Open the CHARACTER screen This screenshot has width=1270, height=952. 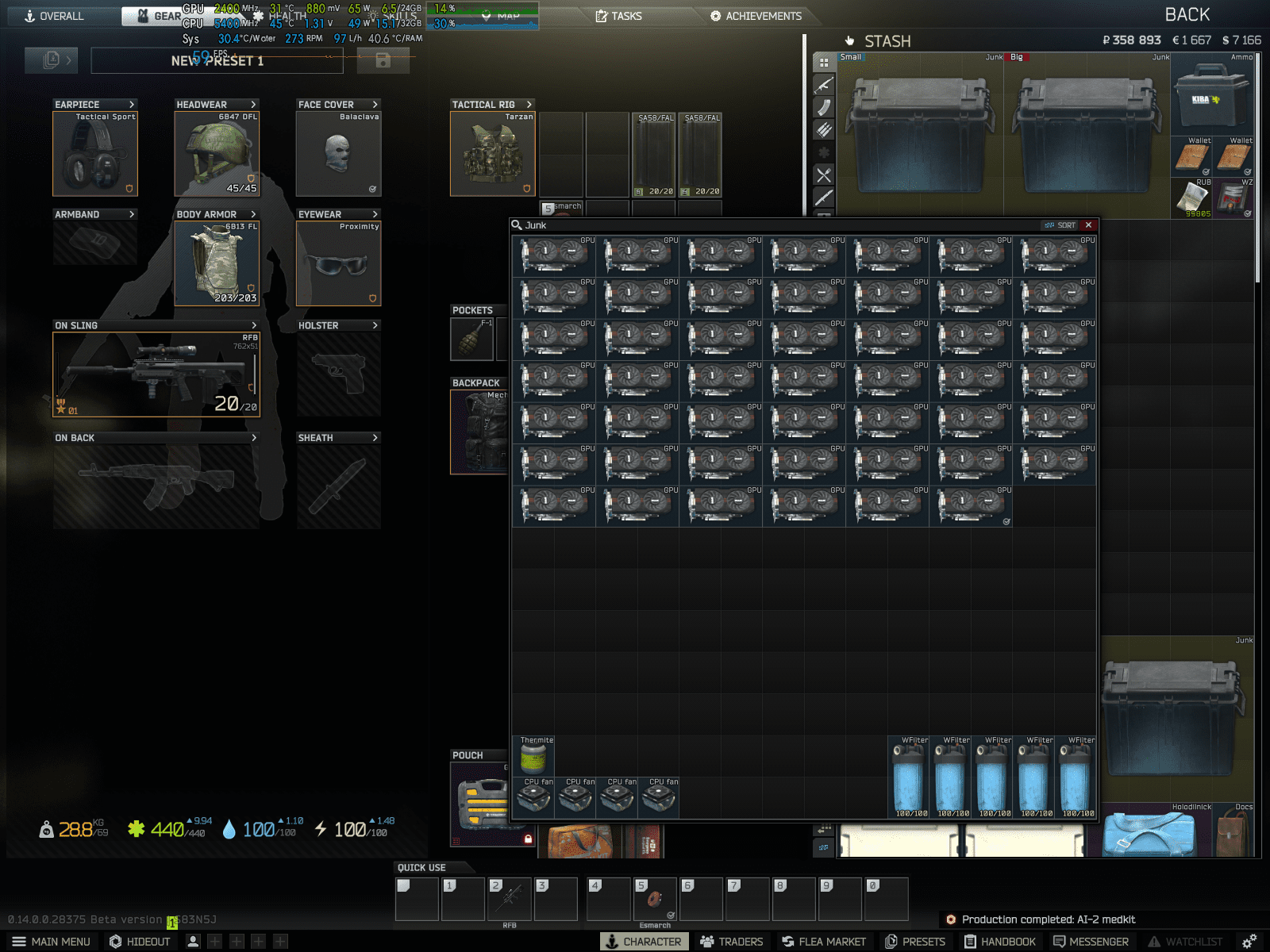pyautogui.click(x=644, y=942)
